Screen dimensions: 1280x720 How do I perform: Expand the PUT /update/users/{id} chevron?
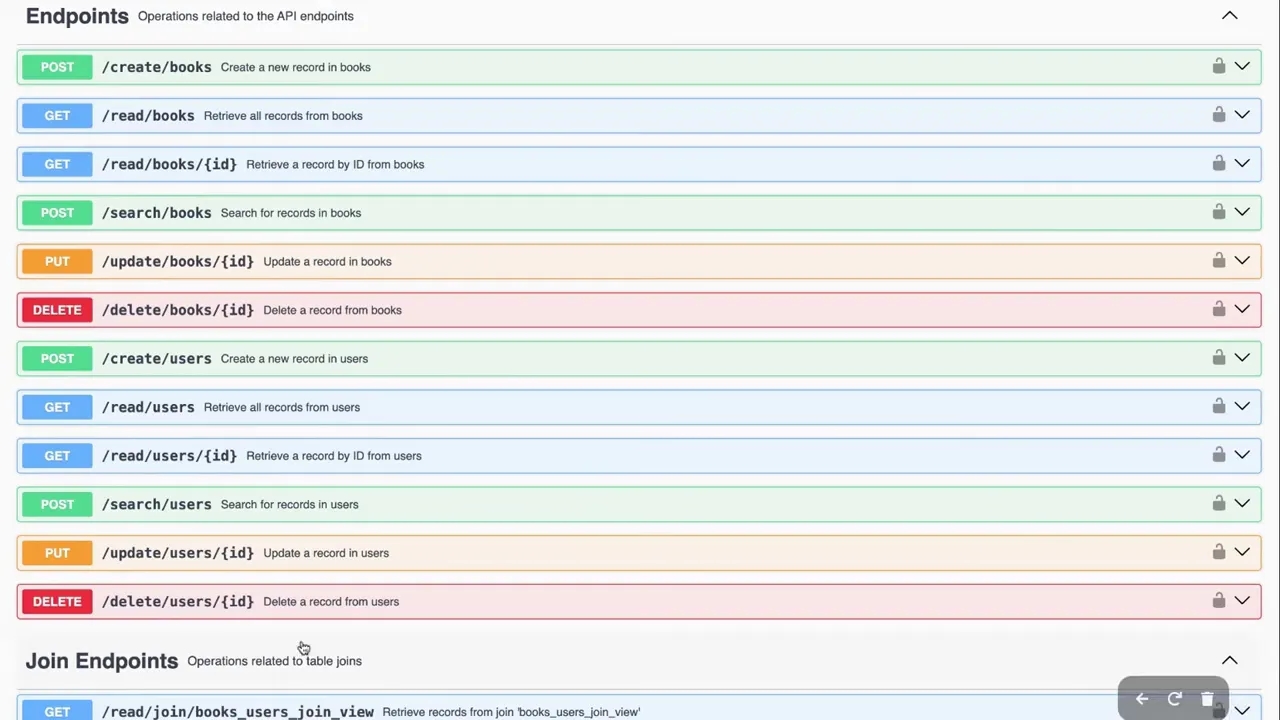(1242, 552)
